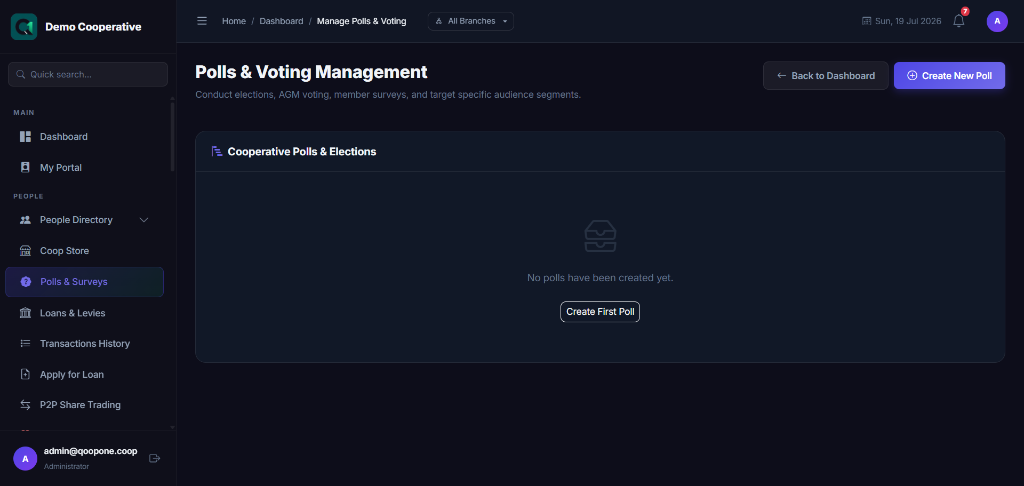The height and width of the screenshot is (486, 1024).
Task: Click the Polls & Surveys question icon
Action: [25, 282]
